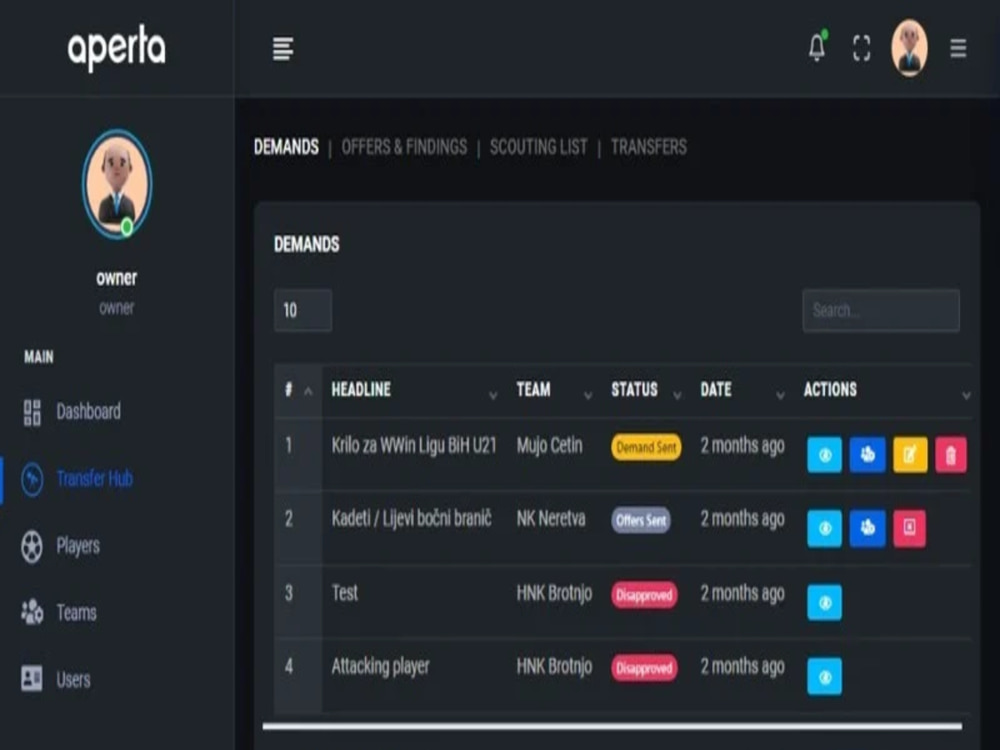
Task: Click blue group icon for Kadeti row
Action: (x=867, y=528)
